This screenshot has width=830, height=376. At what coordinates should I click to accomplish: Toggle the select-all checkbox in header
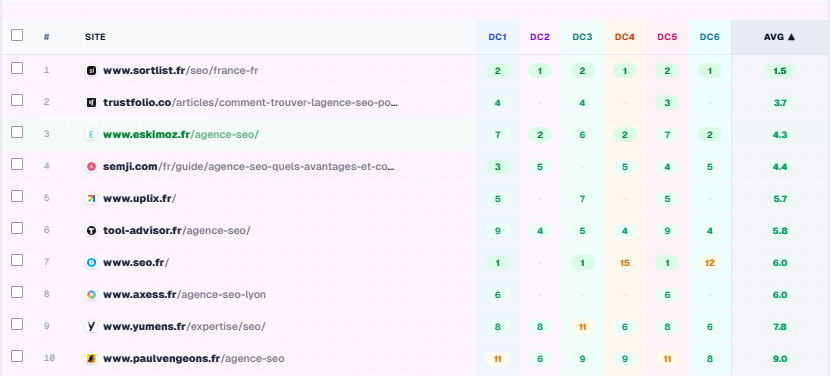click(17, 35)
